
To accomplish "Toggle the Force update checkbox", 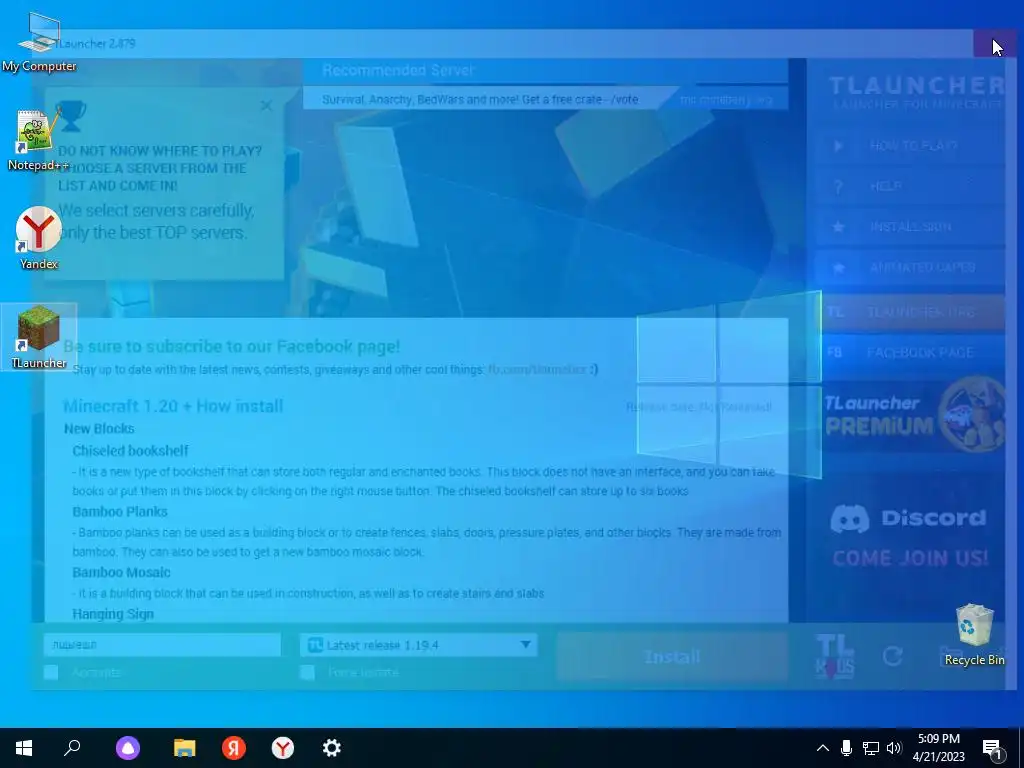I will point(307,672).
